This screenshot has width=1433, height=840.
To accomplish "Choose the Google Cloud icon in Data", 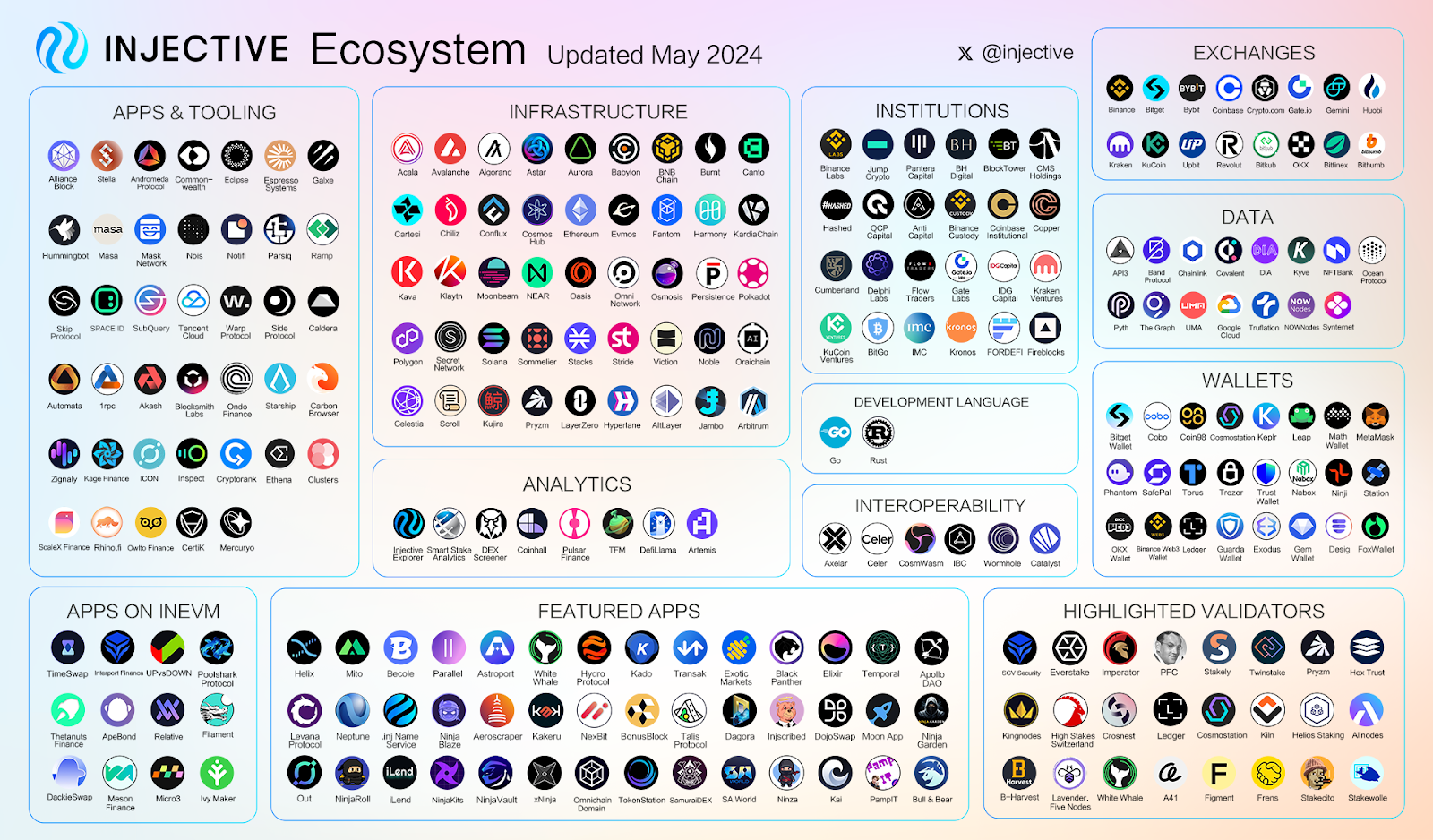I will (x=1229, y=305).
